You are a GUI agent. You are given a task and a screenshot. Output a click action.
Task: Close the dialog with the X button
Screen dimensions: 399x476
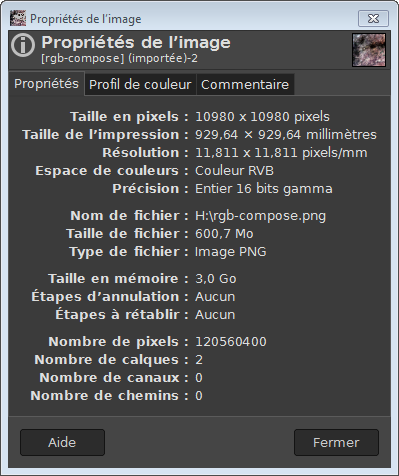(373, 18)
